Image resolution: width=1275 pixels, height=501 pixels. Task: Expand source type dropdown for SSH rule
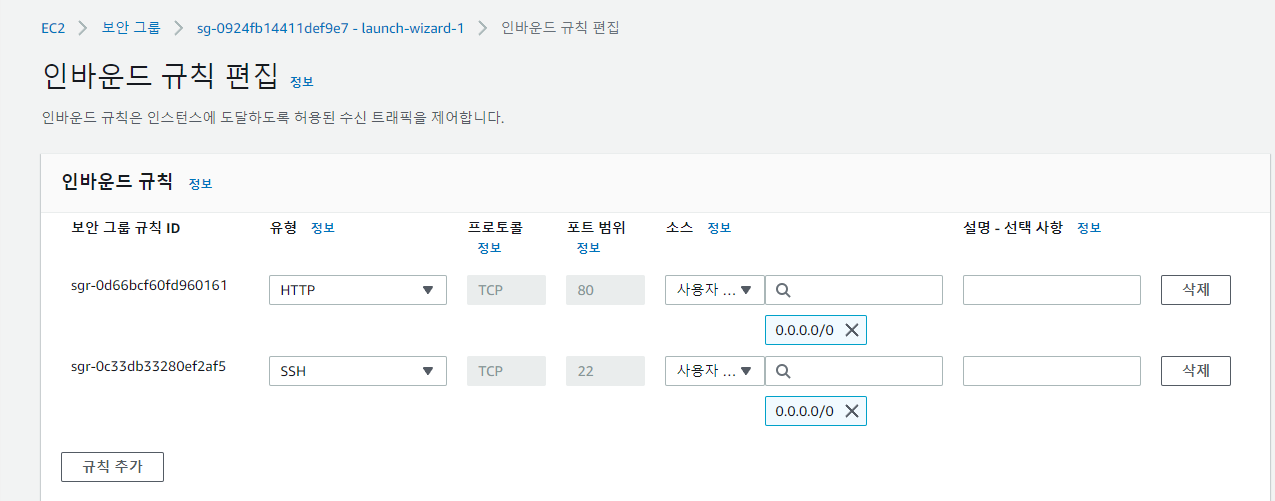click(715, 371)
